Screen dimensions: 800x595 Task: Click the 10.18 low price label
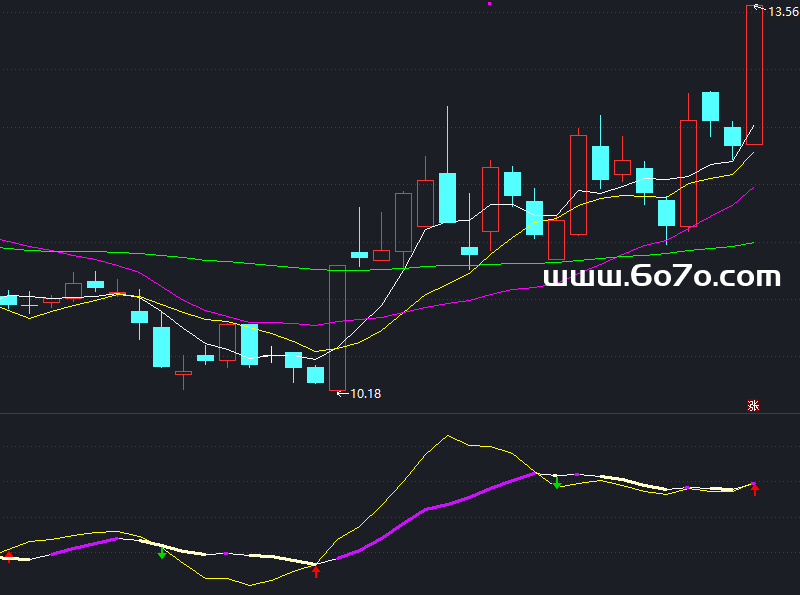366,394
